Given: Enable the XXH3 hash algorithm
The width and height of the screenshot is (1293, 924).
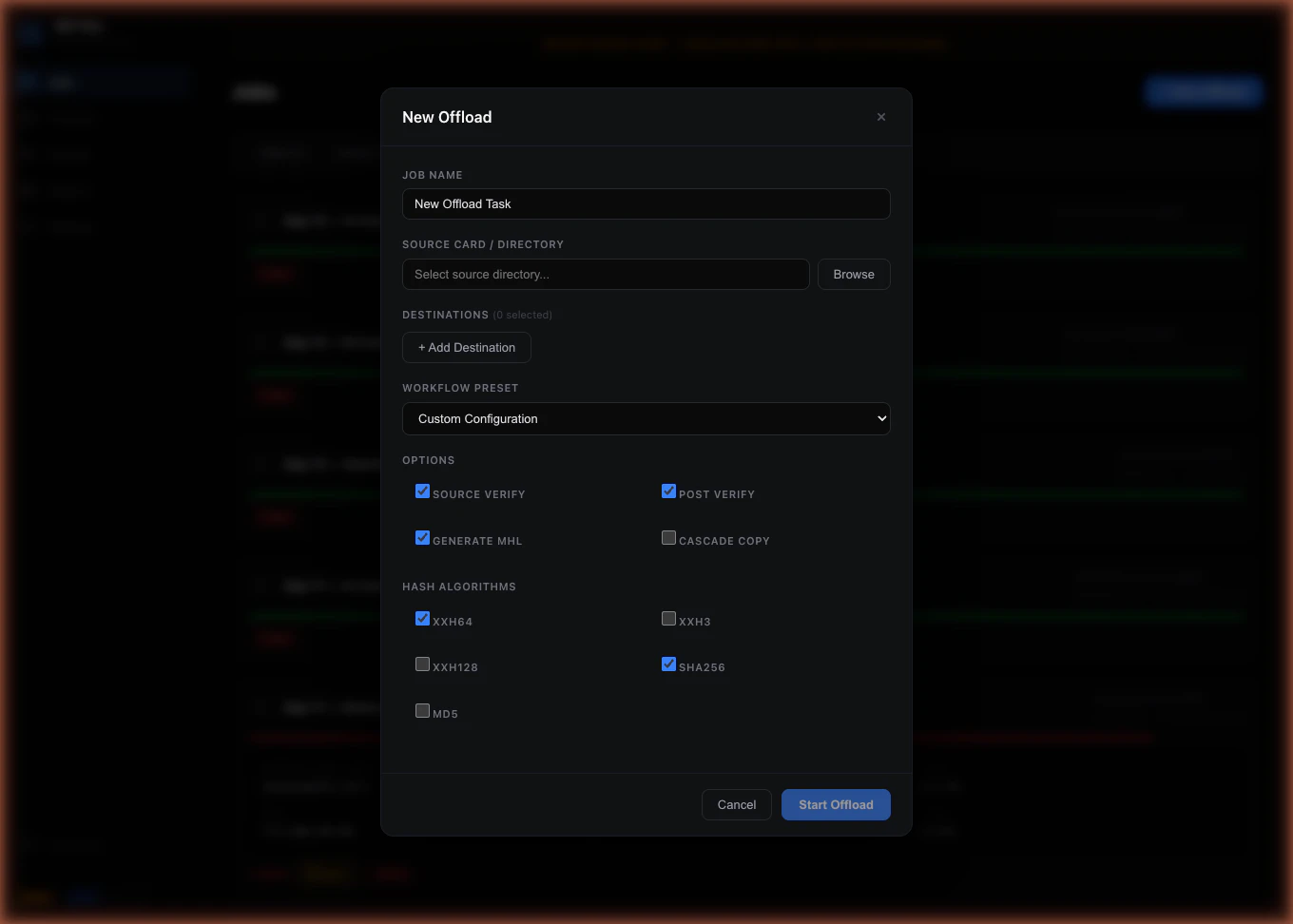Looking at the screenshot, I should point(668,619).
